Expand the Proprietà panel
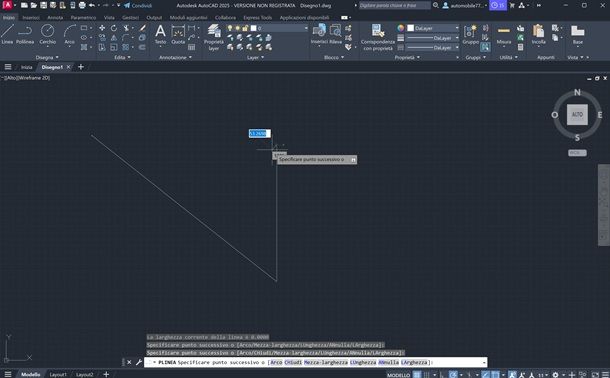The width and height of the screenshot is (610, 378). click(407, 58)
